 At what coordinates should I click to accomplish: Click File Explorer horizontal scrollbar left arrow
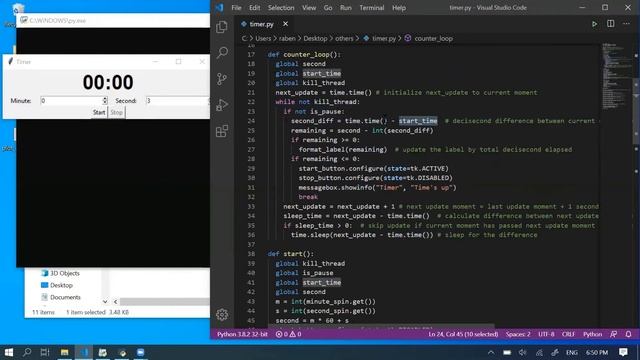pyautogui.click(x=116, y=302)
